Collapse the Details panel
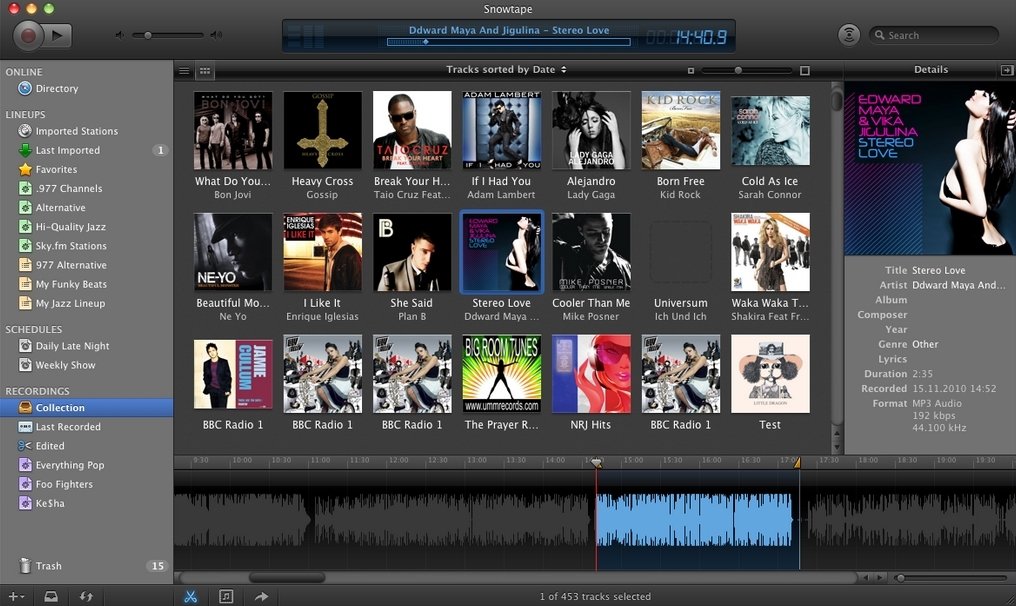The height and width of the screenshot is (606, 1016). (1006, 70)
